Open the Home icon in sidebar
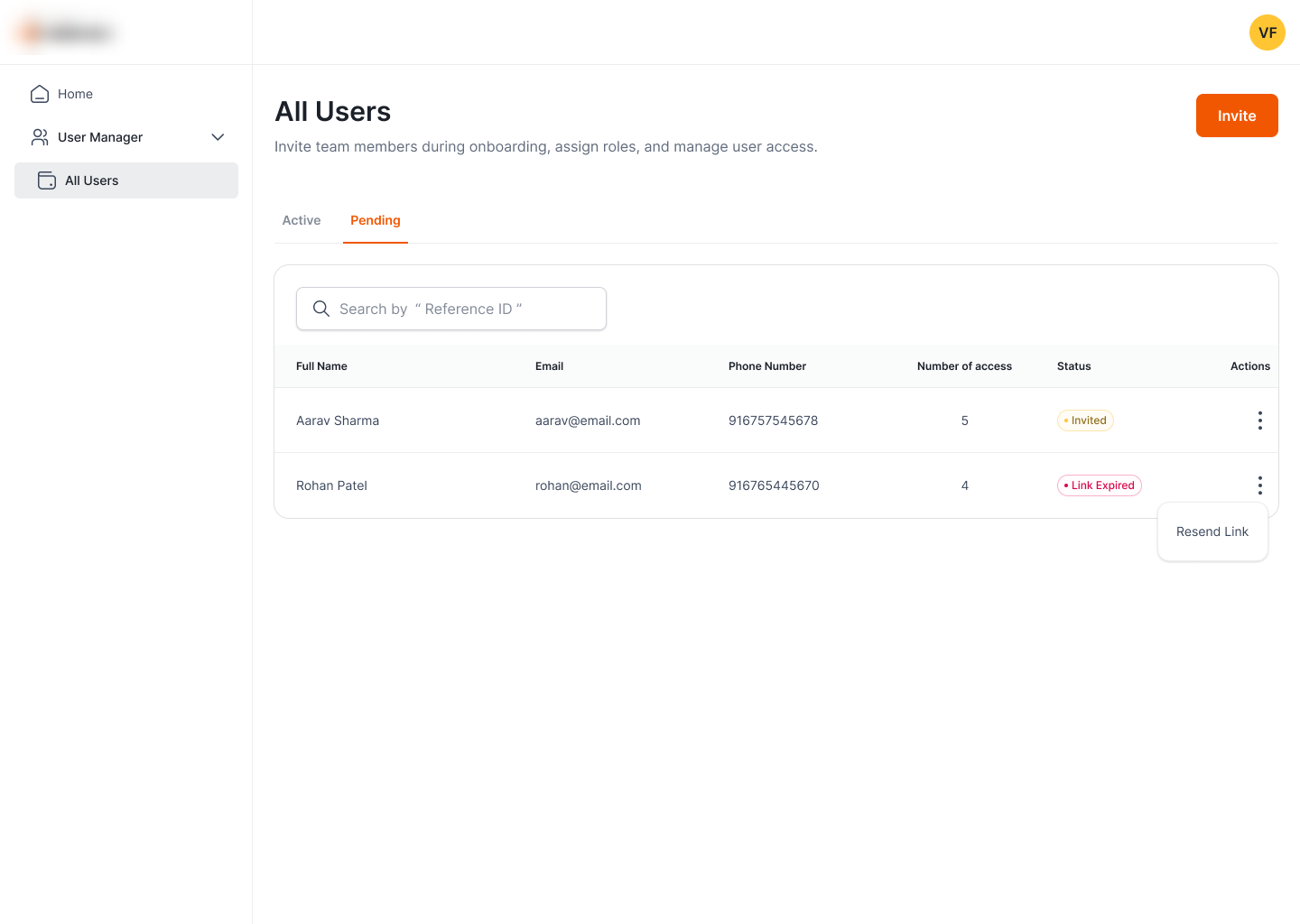This screenshot has height=924, width=1300. coord(40,94)
